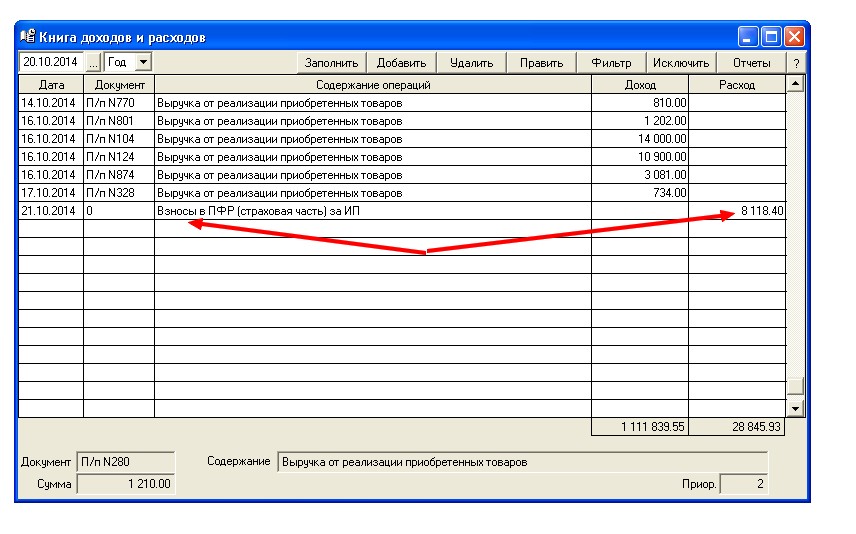Click the Добавить button
Viewport: 856px width, 534px height.
(x=401, y=63)
